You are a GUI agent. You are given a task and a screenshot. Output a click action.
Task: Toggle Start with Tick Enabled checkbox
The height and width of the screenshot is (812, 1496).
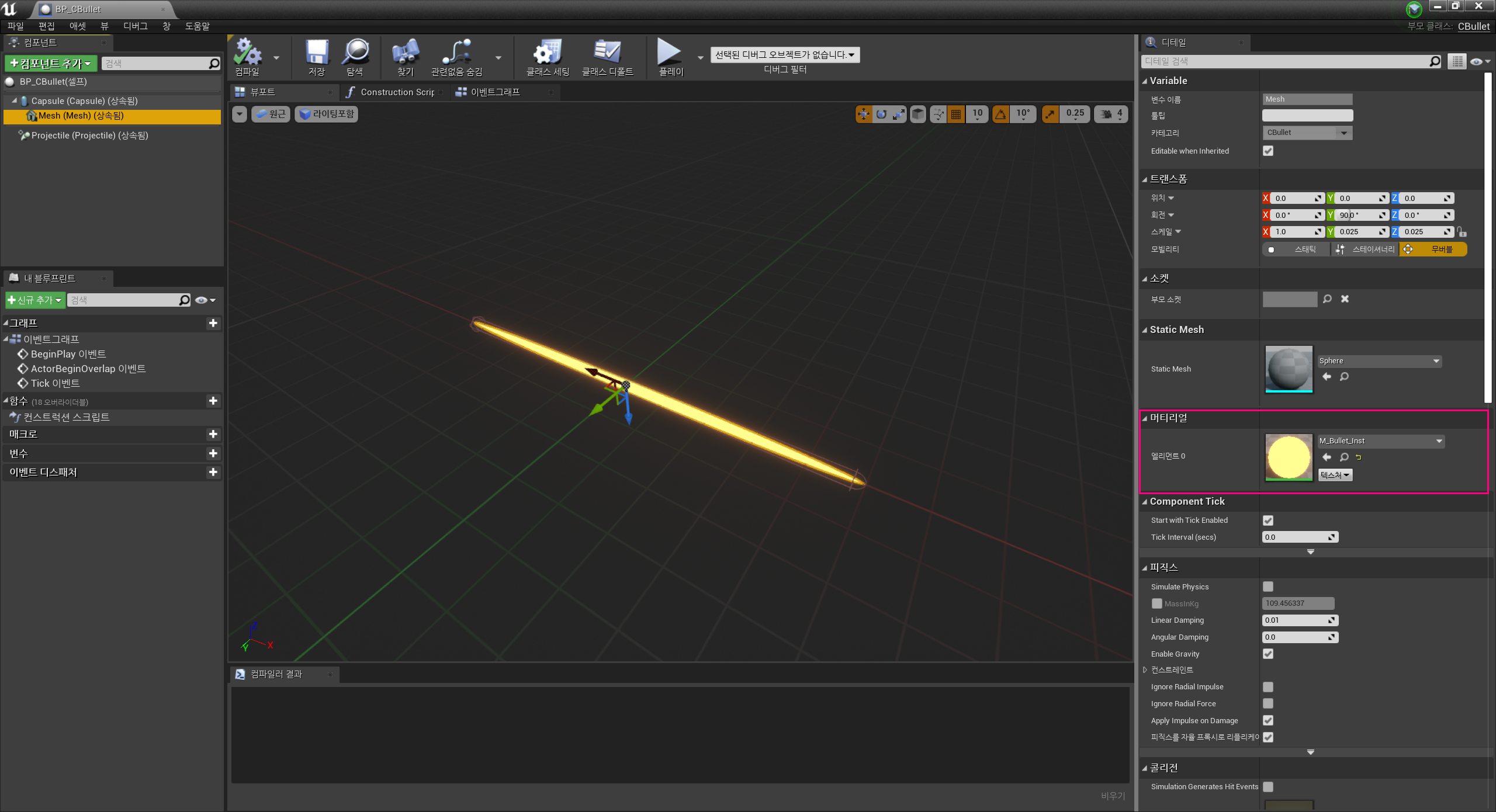click(x=1268, y=520)
